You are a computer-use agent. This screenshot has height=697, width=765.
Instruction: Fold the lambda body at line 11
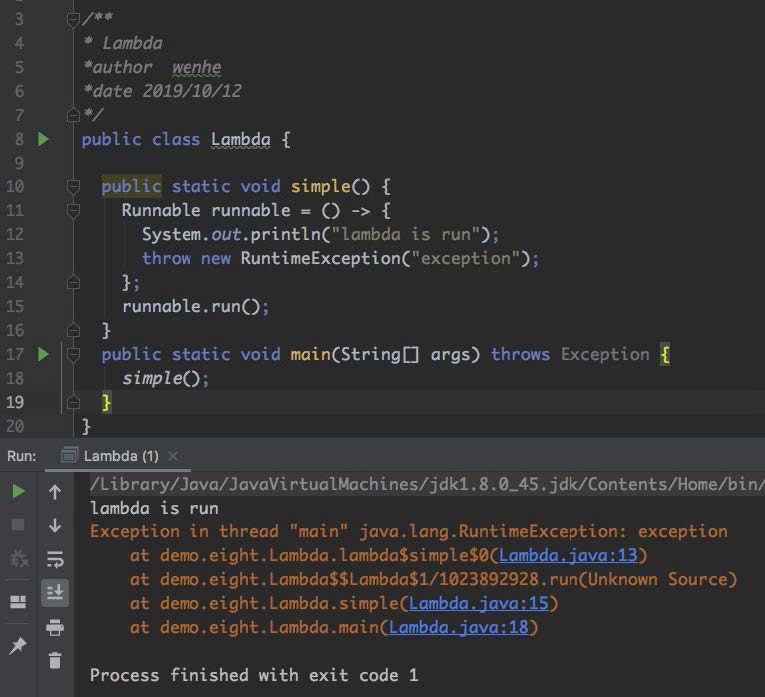(x=73, y=210)
